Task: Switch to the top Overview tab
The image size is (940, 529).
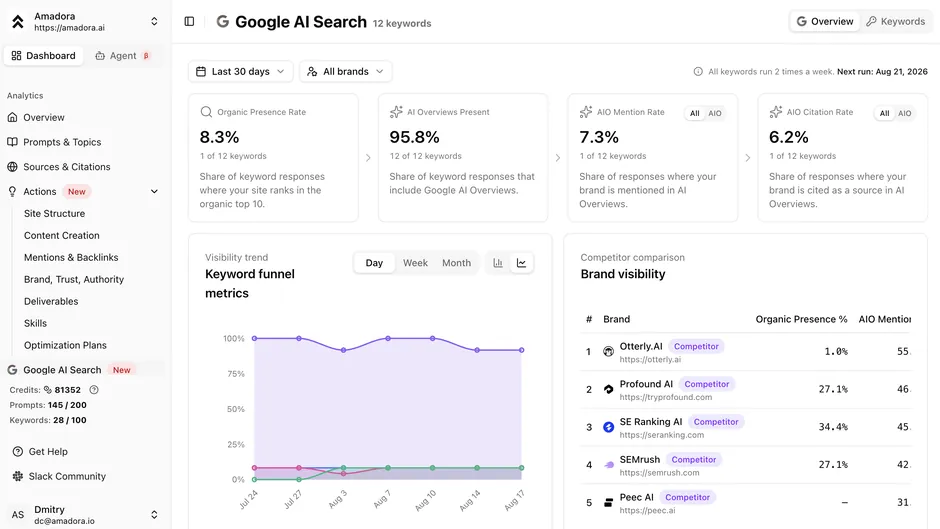Action: pyautogui.click(x=825, y=22)
